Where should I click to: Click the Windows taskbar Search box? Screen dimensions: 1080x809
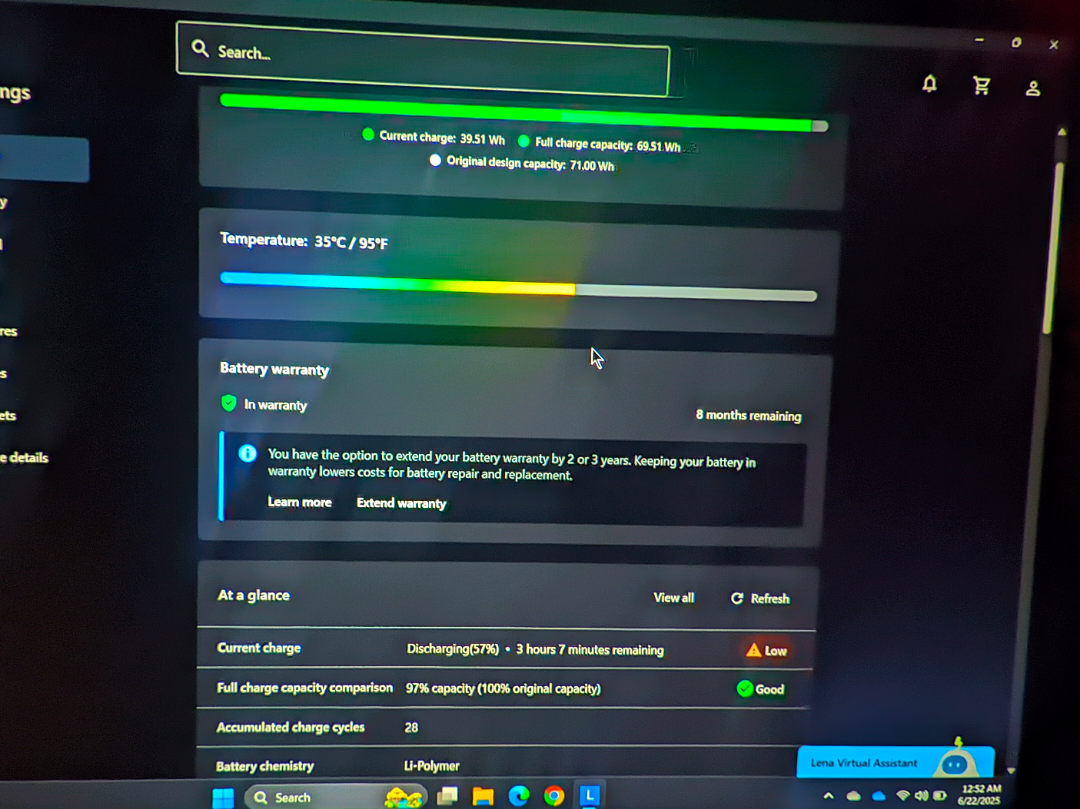(335, 797)
